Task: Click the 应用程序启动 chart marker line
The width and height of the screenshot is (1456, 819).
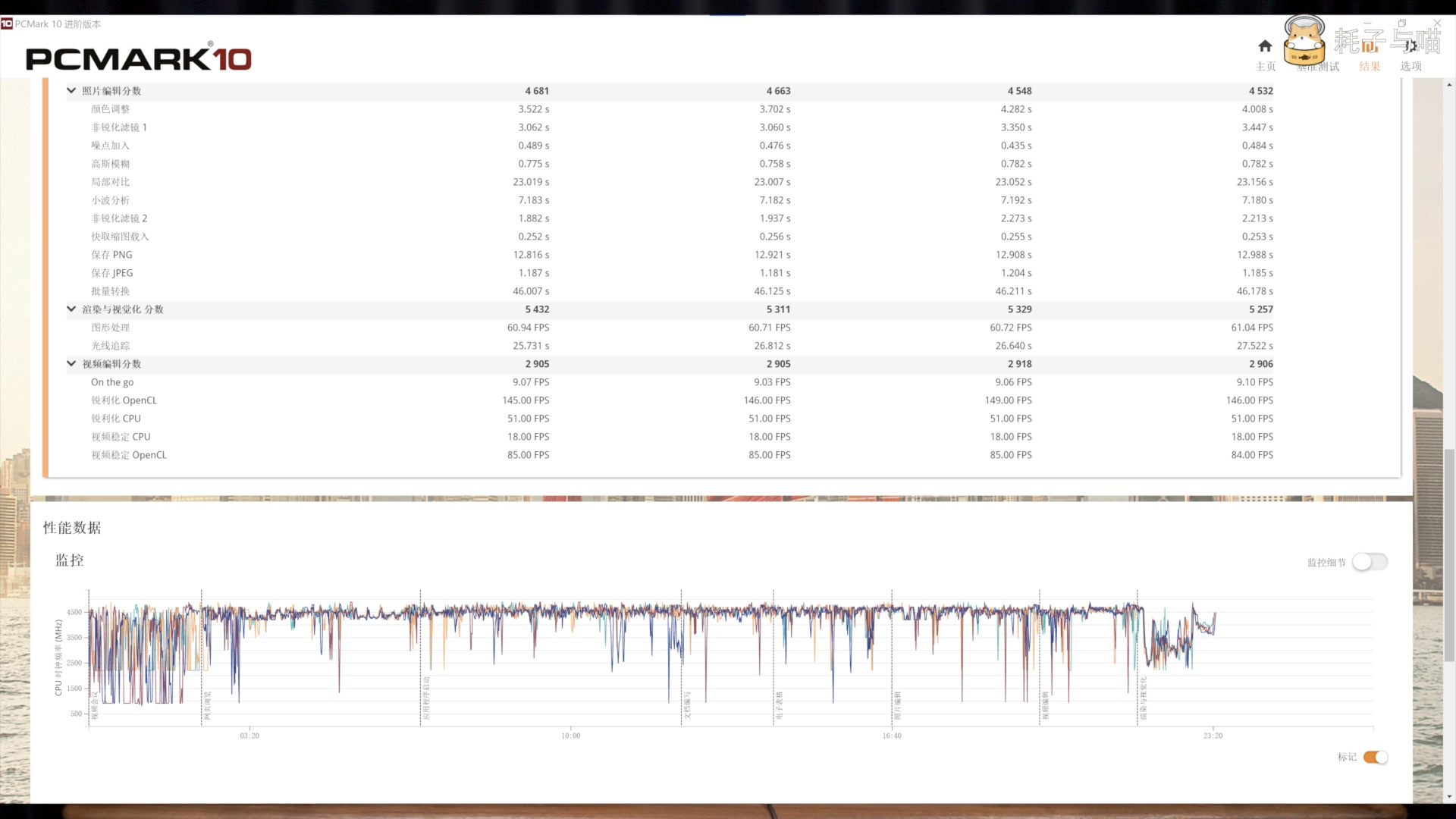Action: (x=421, y=658)
